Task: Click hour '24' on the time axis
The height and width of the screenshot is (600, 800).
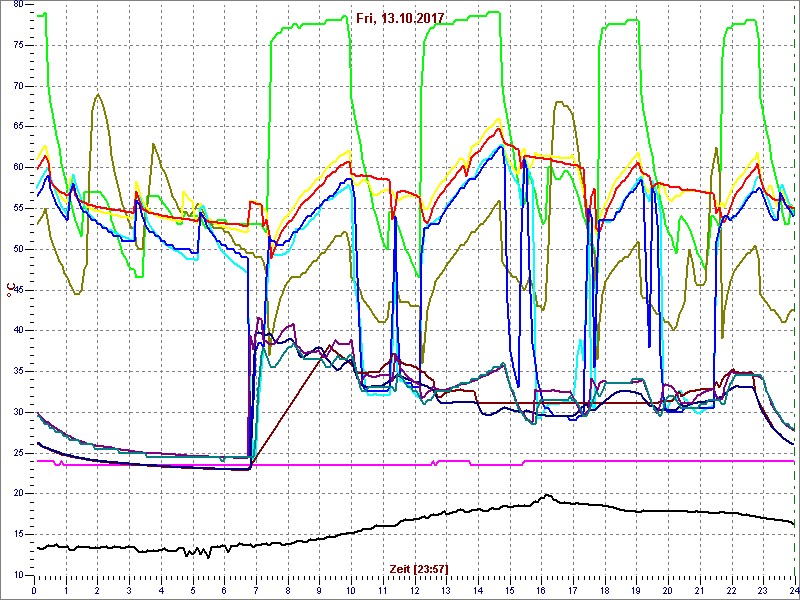Action: (793, 590)
